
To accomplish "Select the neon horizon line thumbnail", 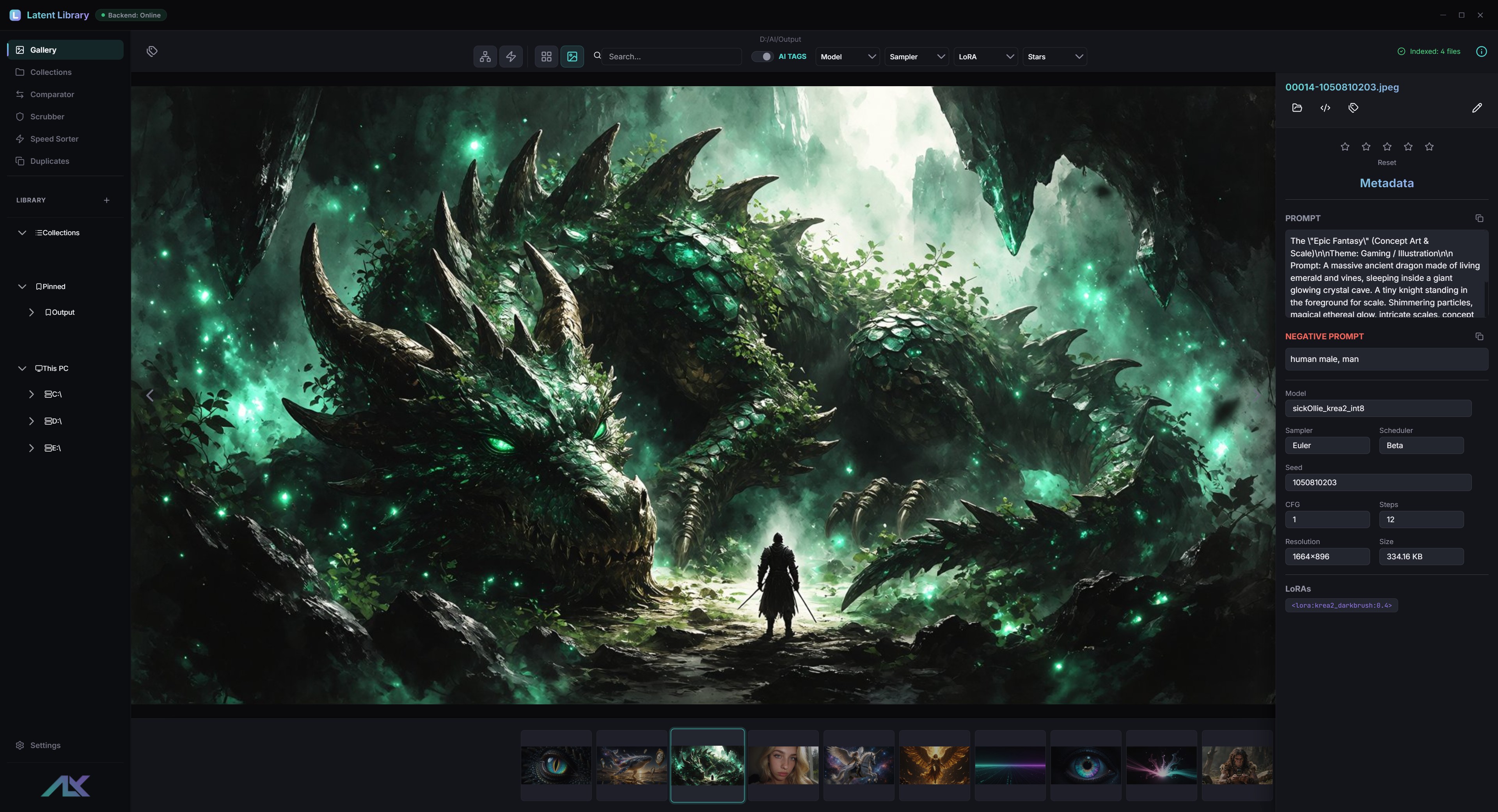I will (1010, 766).
